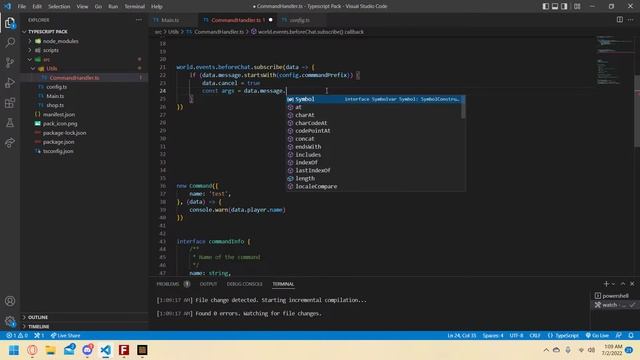
Task: Toggle primary side bar layout icon
Action: (x=546, y=6)
